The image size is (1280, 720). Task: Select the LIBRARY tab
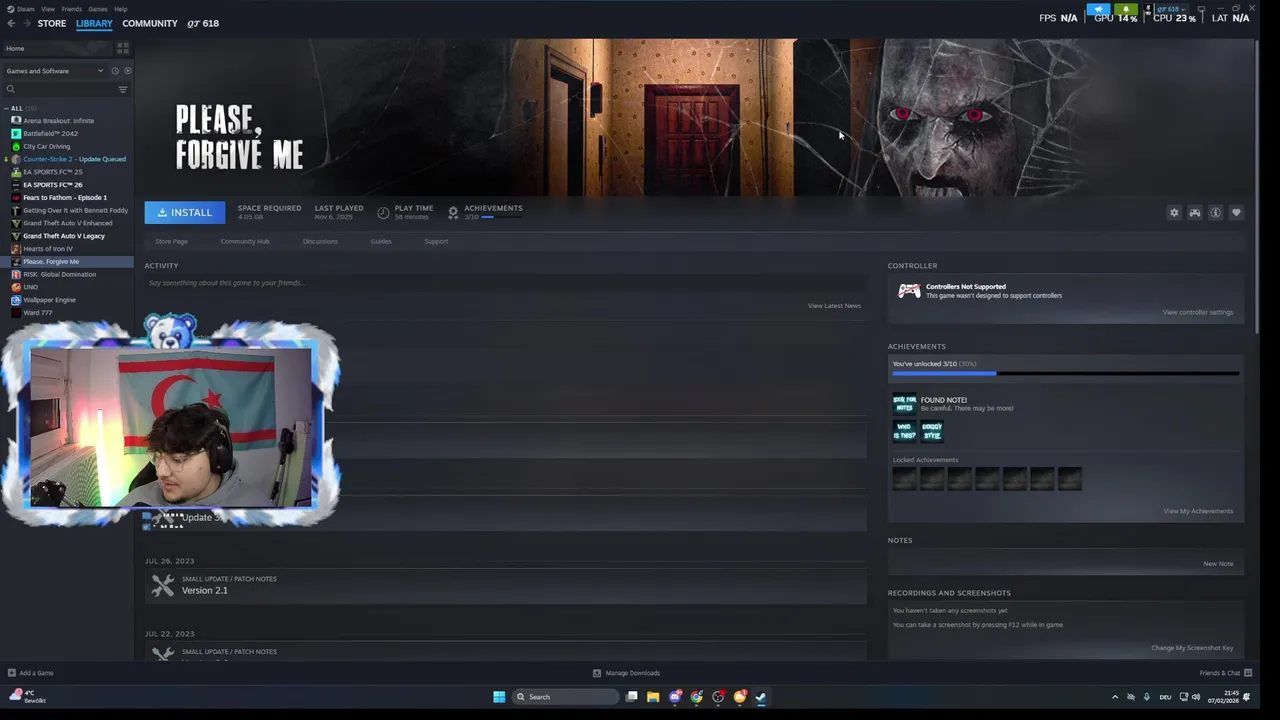pos(94,23)
